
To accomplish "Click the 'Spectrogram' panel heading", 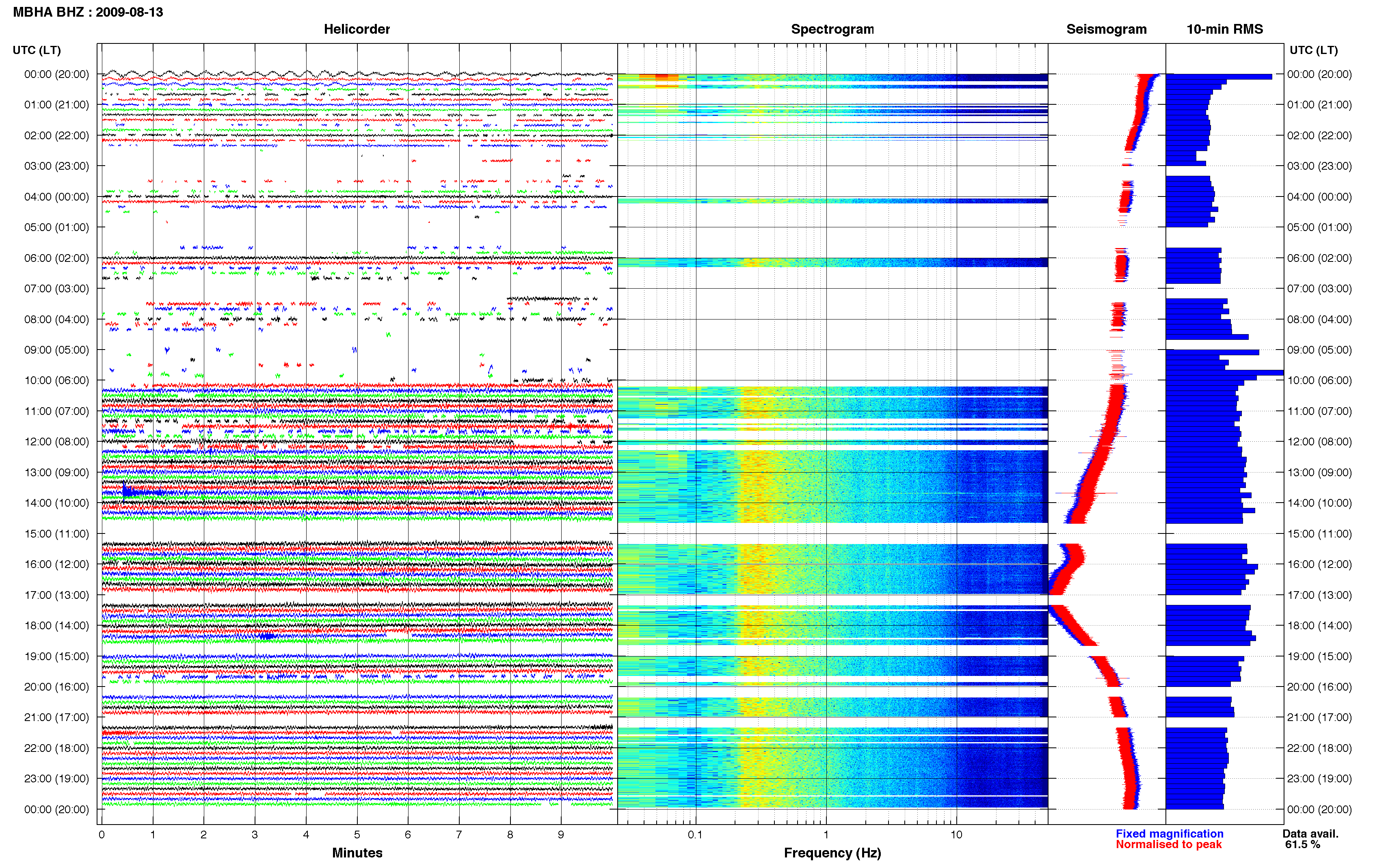I will [x=832, y=29].
